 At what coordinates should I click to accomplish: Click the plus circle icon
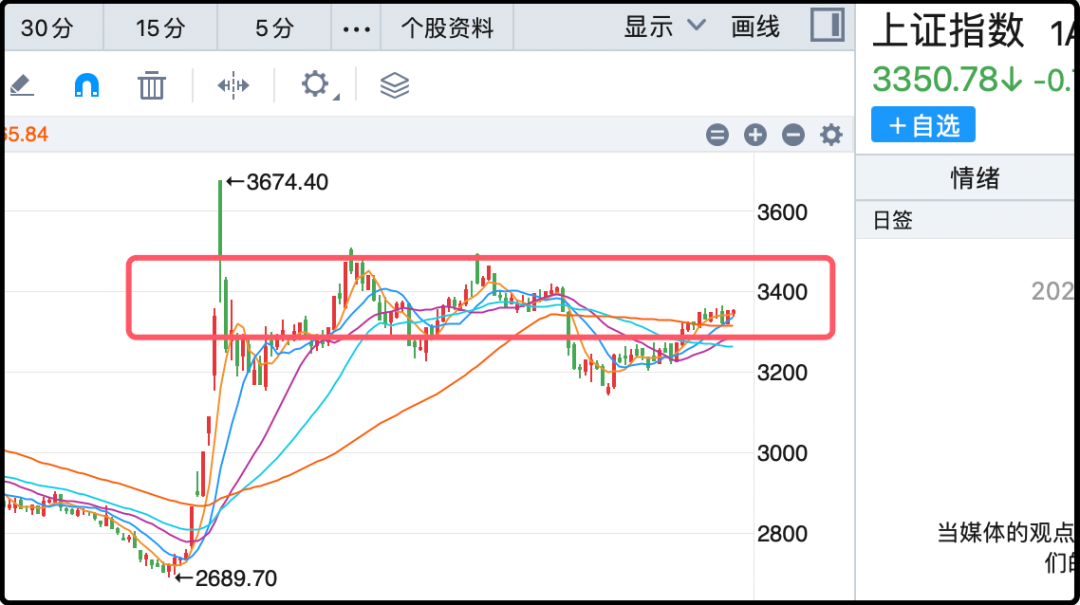pyautogui.click(x=755, y=135)
